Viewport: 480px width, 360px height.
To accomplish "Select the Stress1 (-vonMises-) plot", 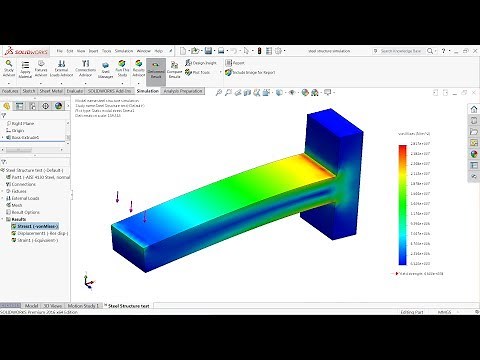I will pyautogui.click(x=35, y=226).
